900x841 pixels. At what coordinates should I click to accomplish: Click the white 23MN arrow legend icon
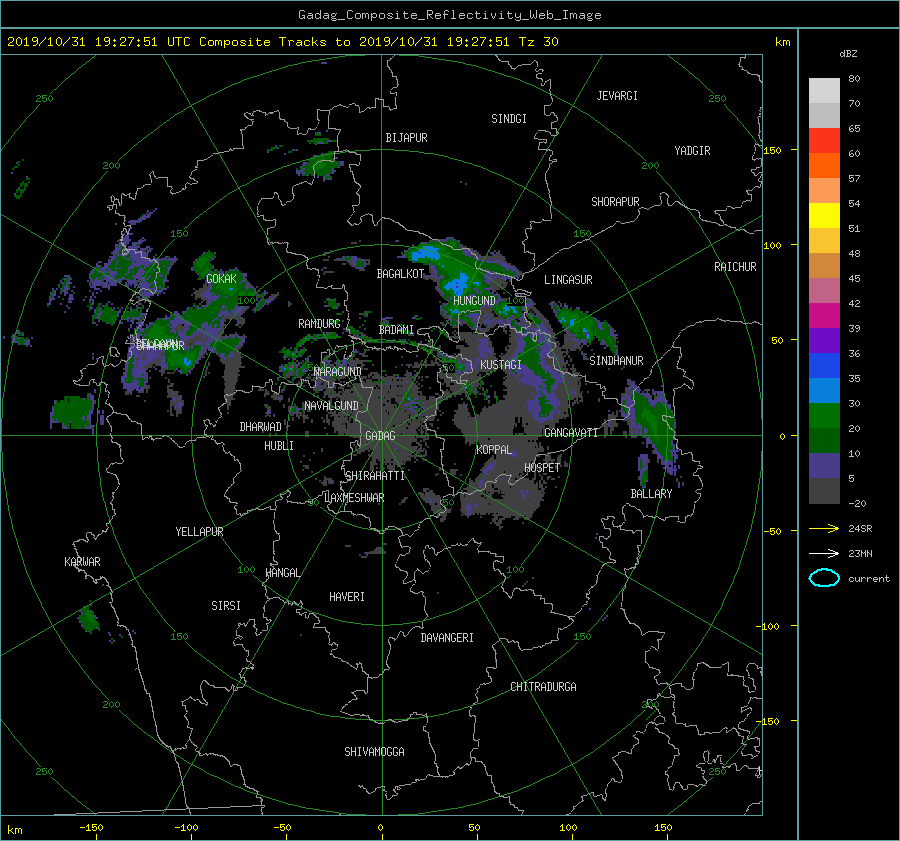[824, 553]
